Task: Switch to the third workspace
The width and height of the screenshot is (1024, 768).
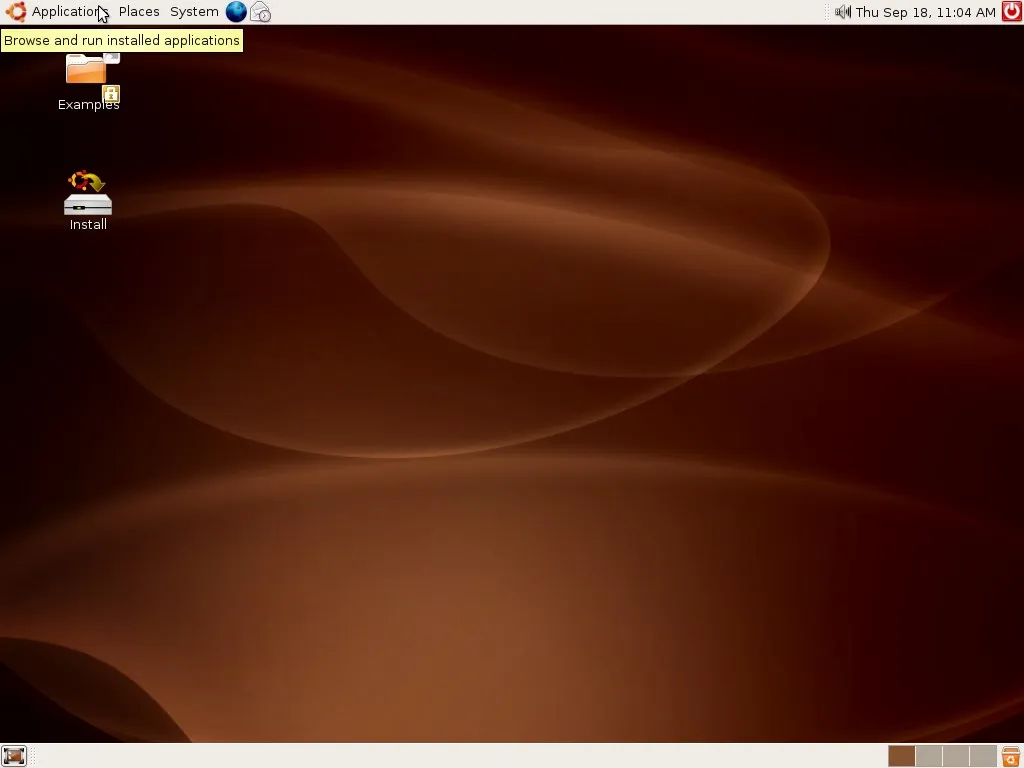Action: coord(955,756)
